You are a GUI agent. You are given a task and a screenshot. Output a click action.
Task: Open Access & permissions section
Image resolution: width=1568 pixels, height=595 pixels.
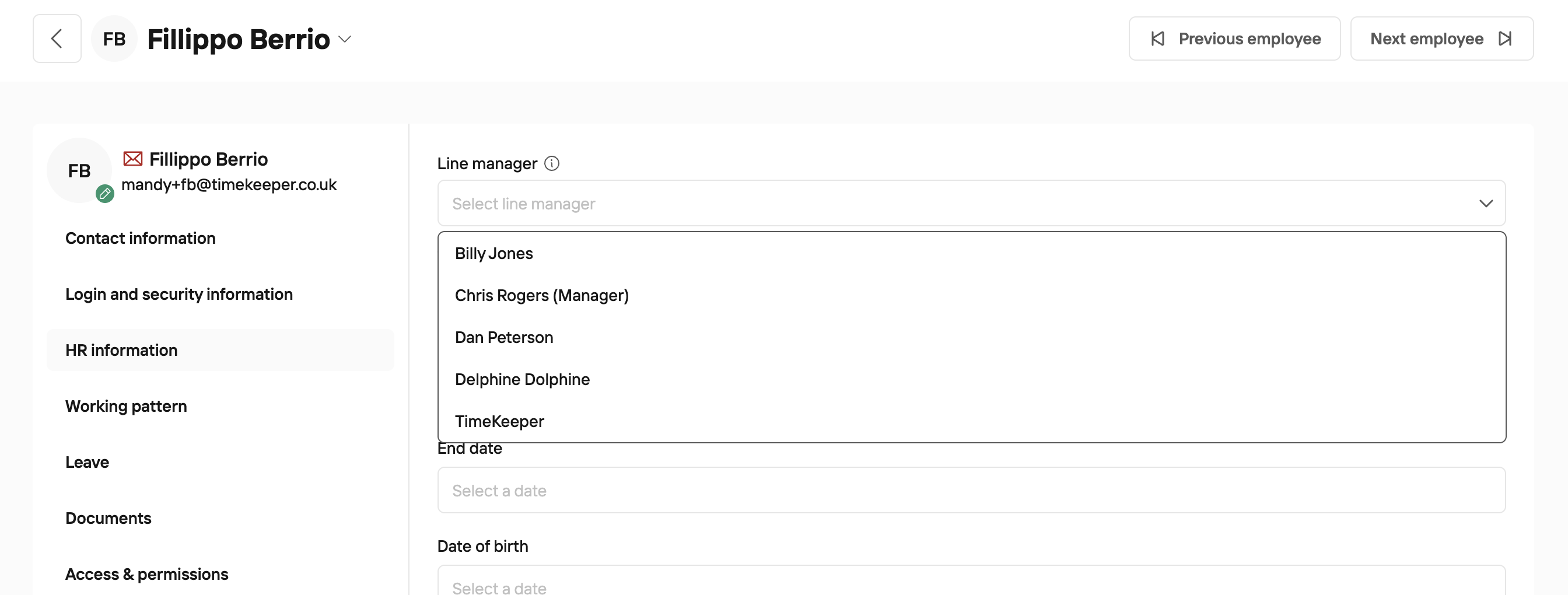[x=220, y=573]
